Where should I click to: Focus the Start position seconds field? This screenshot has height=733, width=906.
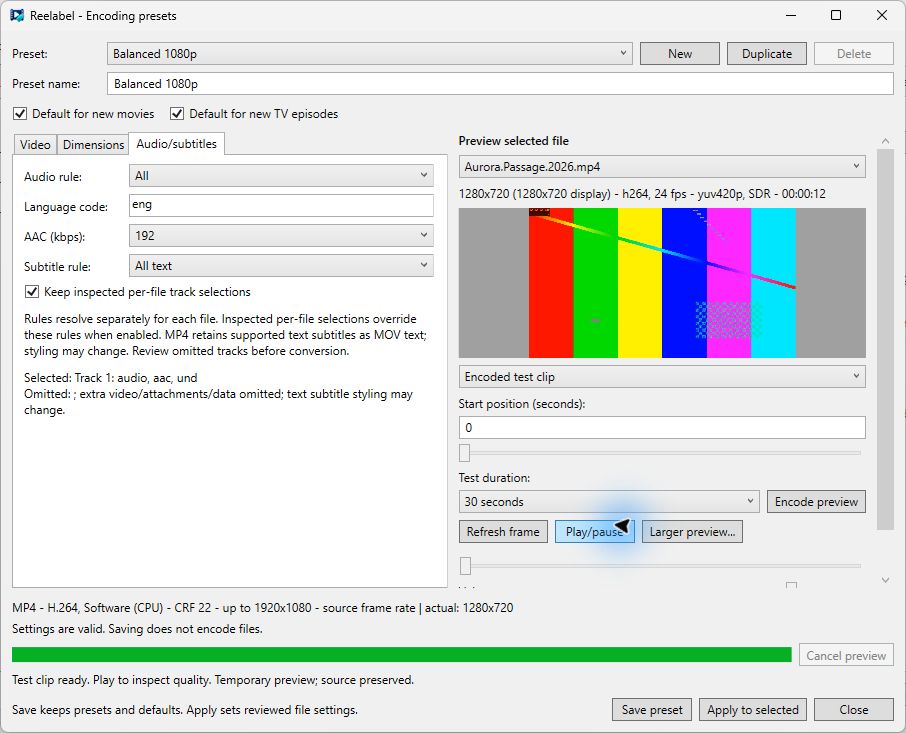(662, 427)
